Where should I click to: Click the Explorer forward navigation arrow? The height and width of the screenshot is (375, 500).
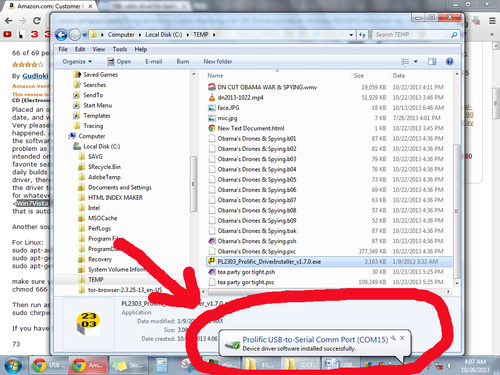(75, 35)
